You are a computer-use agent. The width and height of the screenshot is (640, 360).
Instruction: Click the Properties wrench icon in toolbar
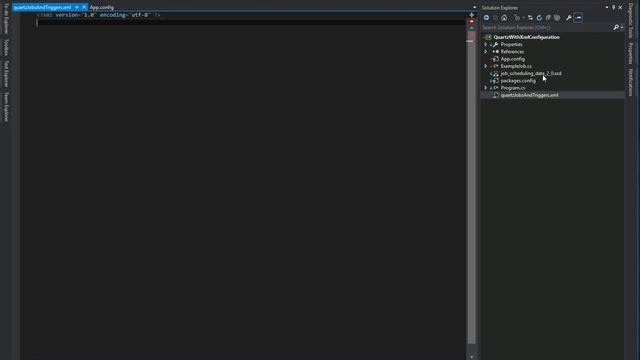[569, 18]
